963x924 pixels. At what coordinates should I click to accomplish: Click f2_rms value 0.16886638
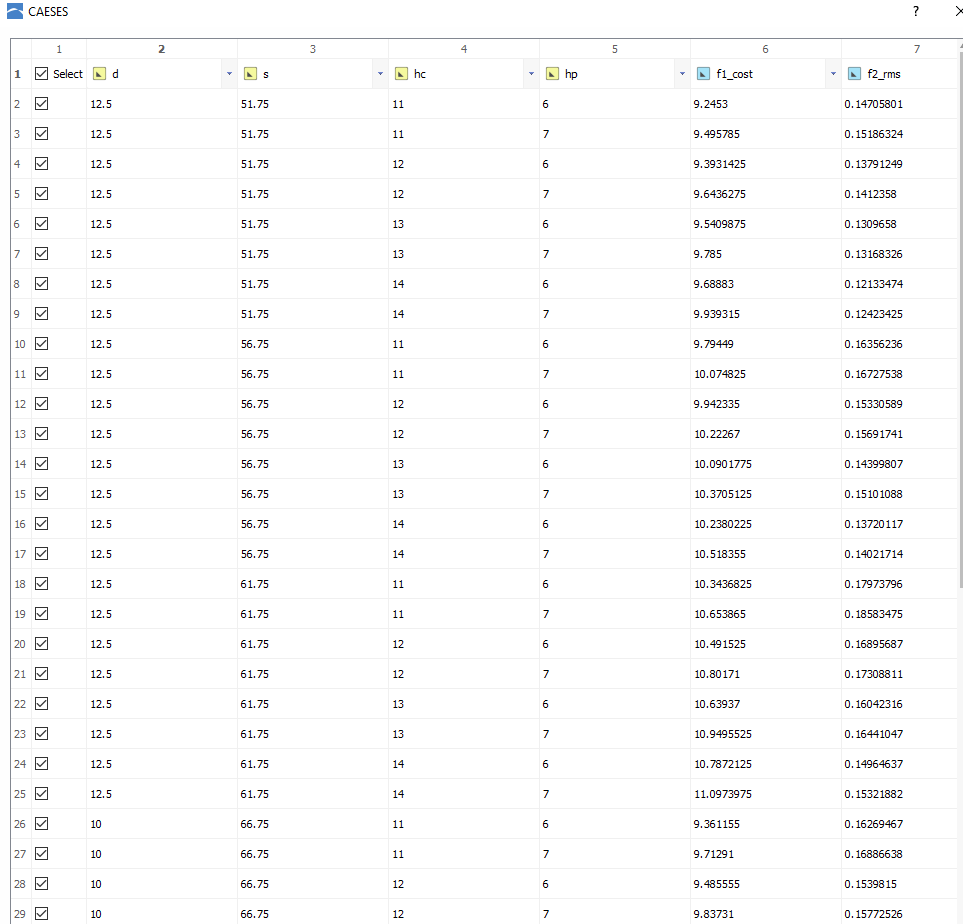(873, 854)
